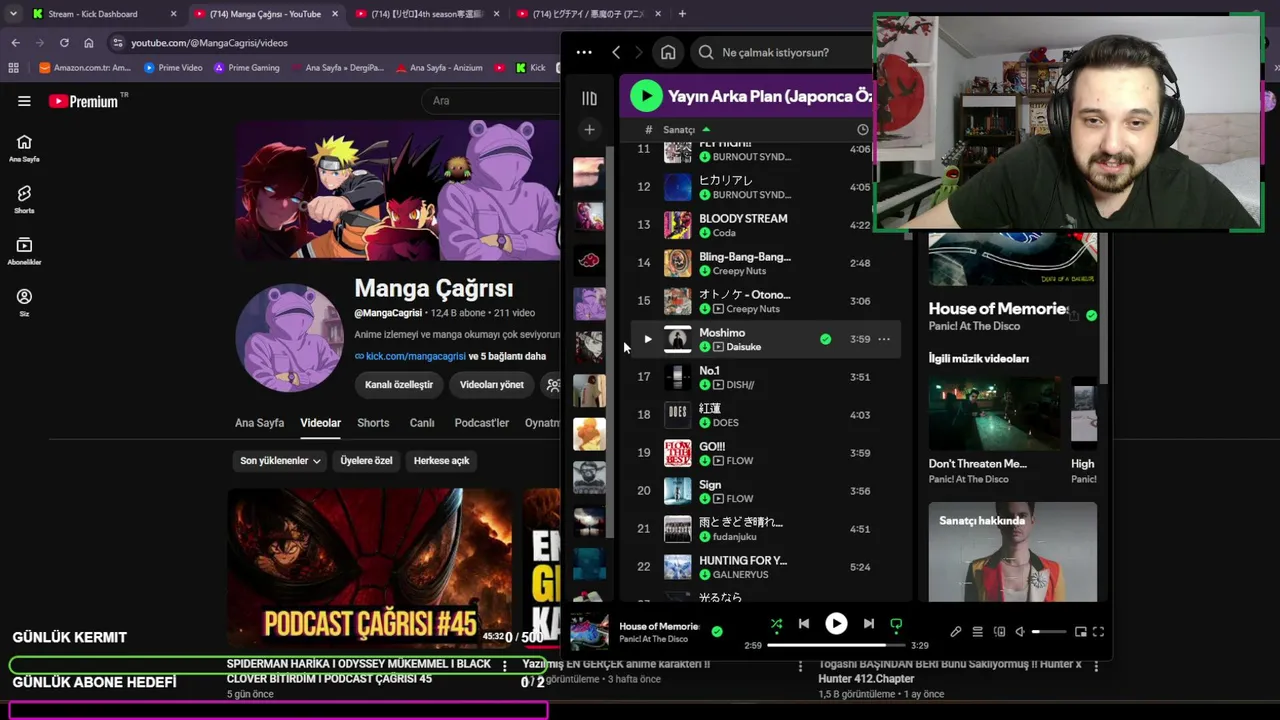
Task: Select the BLOODY STREAM track
Action: point(766,225)
